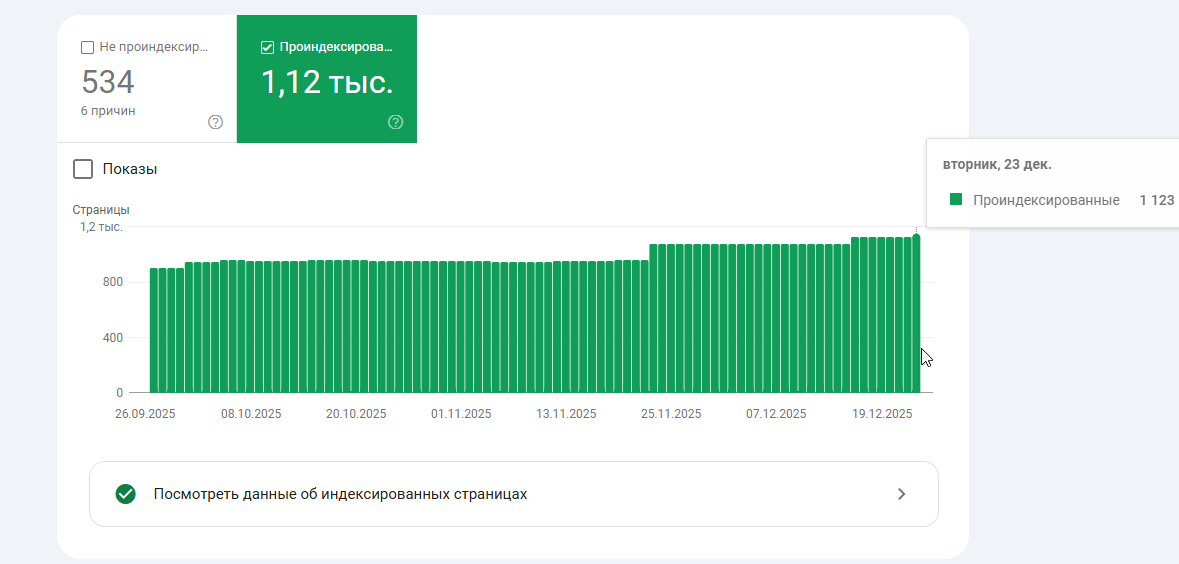The width and height of the screenshot is (1179, 564).
Task: Click the 08.10.2025 axis date label
Action: click(251, 414)
